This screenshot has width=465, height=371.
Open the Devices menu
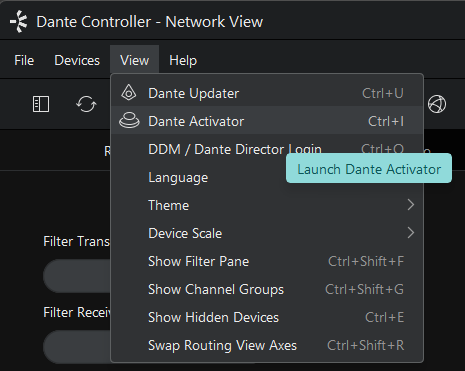coord(77,60)
